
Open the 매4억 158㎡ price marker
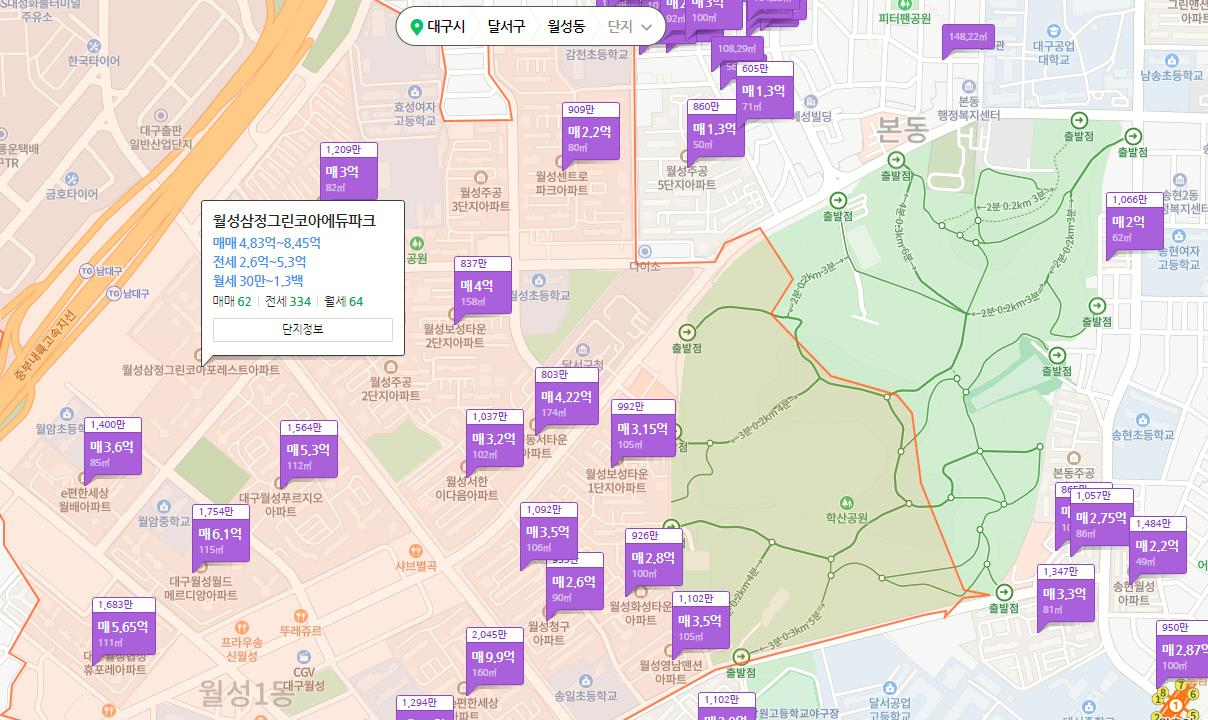pyautogui.click(x=482, y=291)
